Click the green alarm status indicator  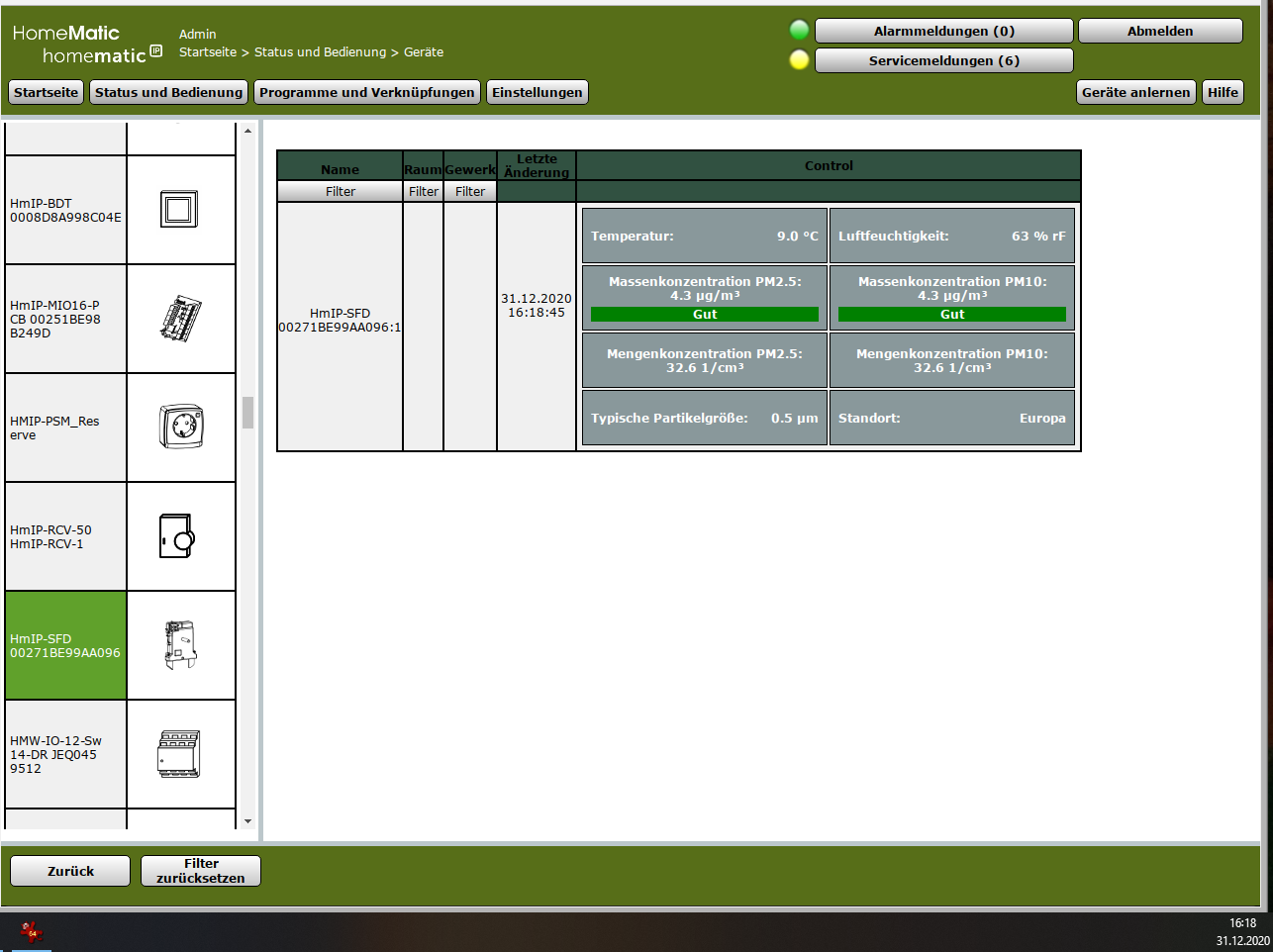tap(800, 31)
